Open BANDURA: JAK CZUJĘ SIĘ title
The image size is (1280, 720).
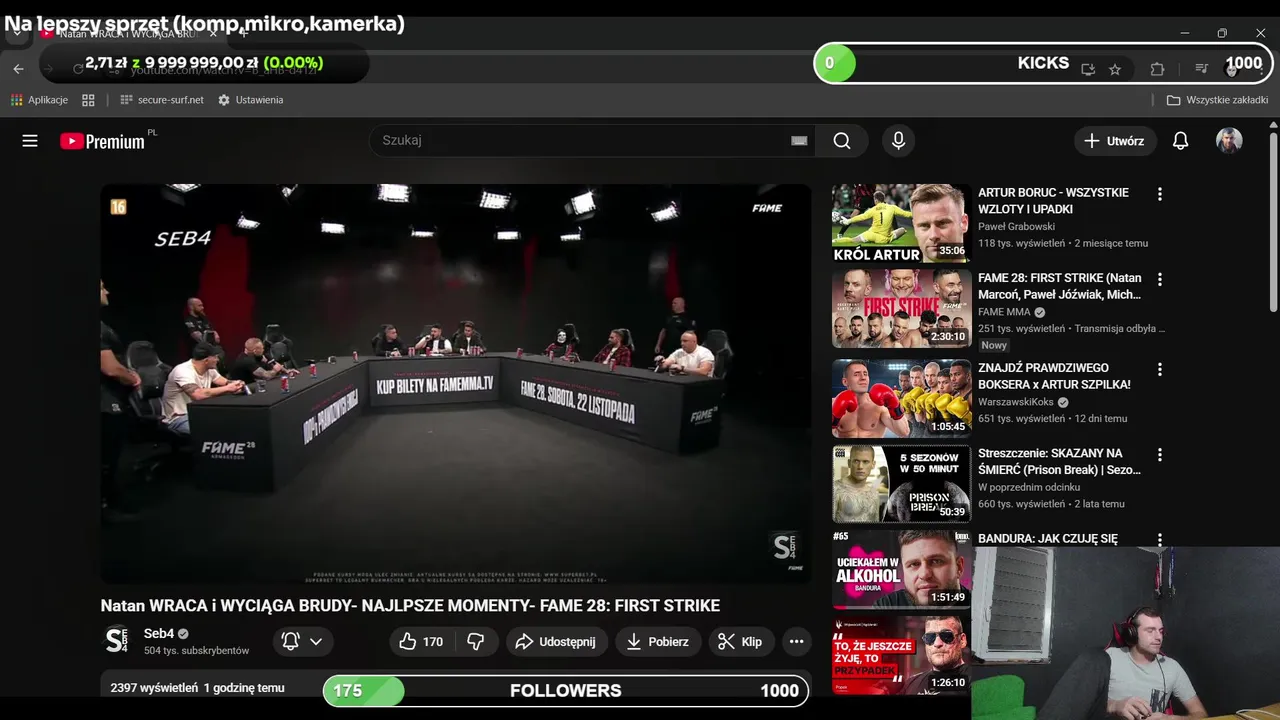(x=1048, y=539)
